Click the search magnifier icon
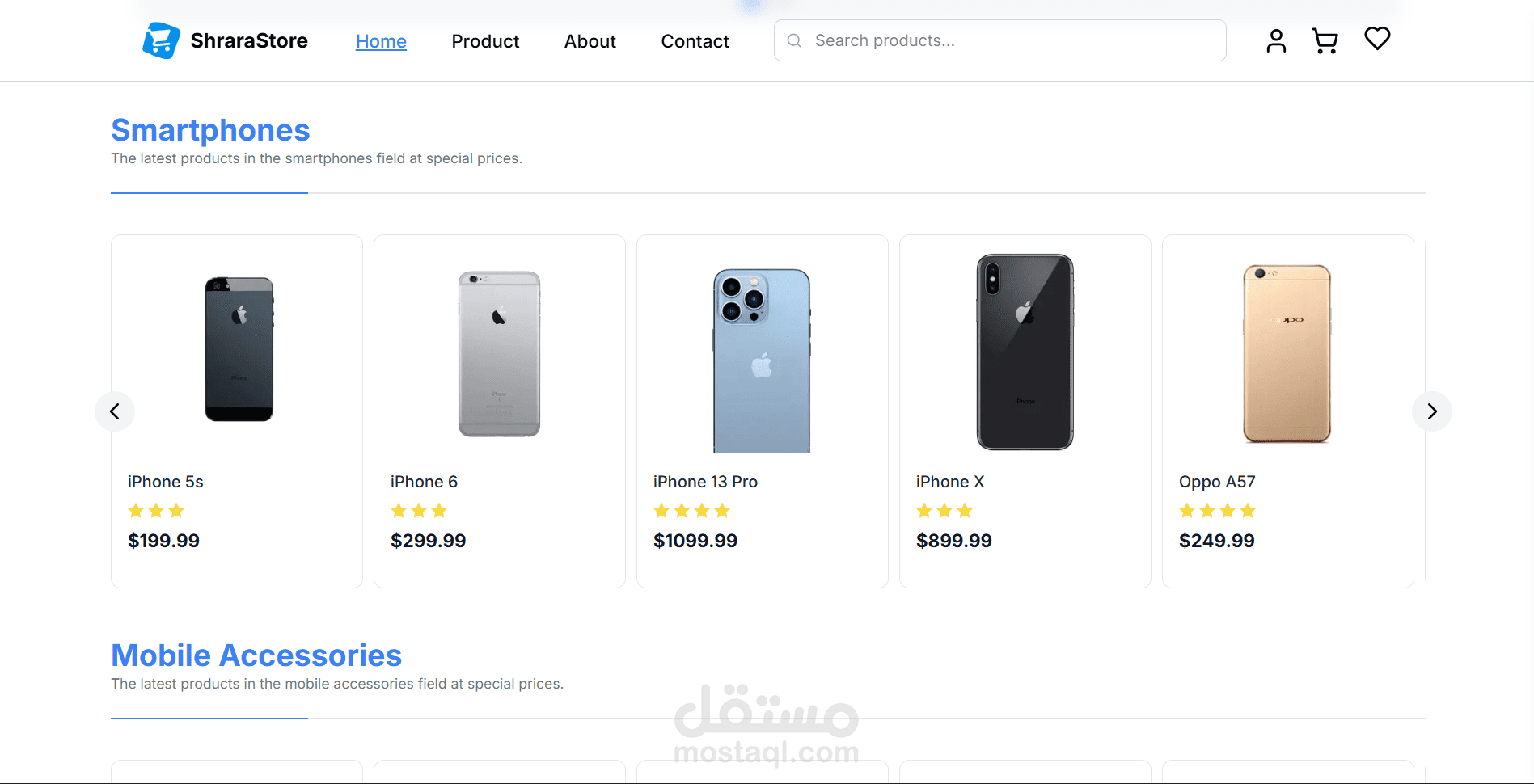1534x784 pixels. coord(794,40)
